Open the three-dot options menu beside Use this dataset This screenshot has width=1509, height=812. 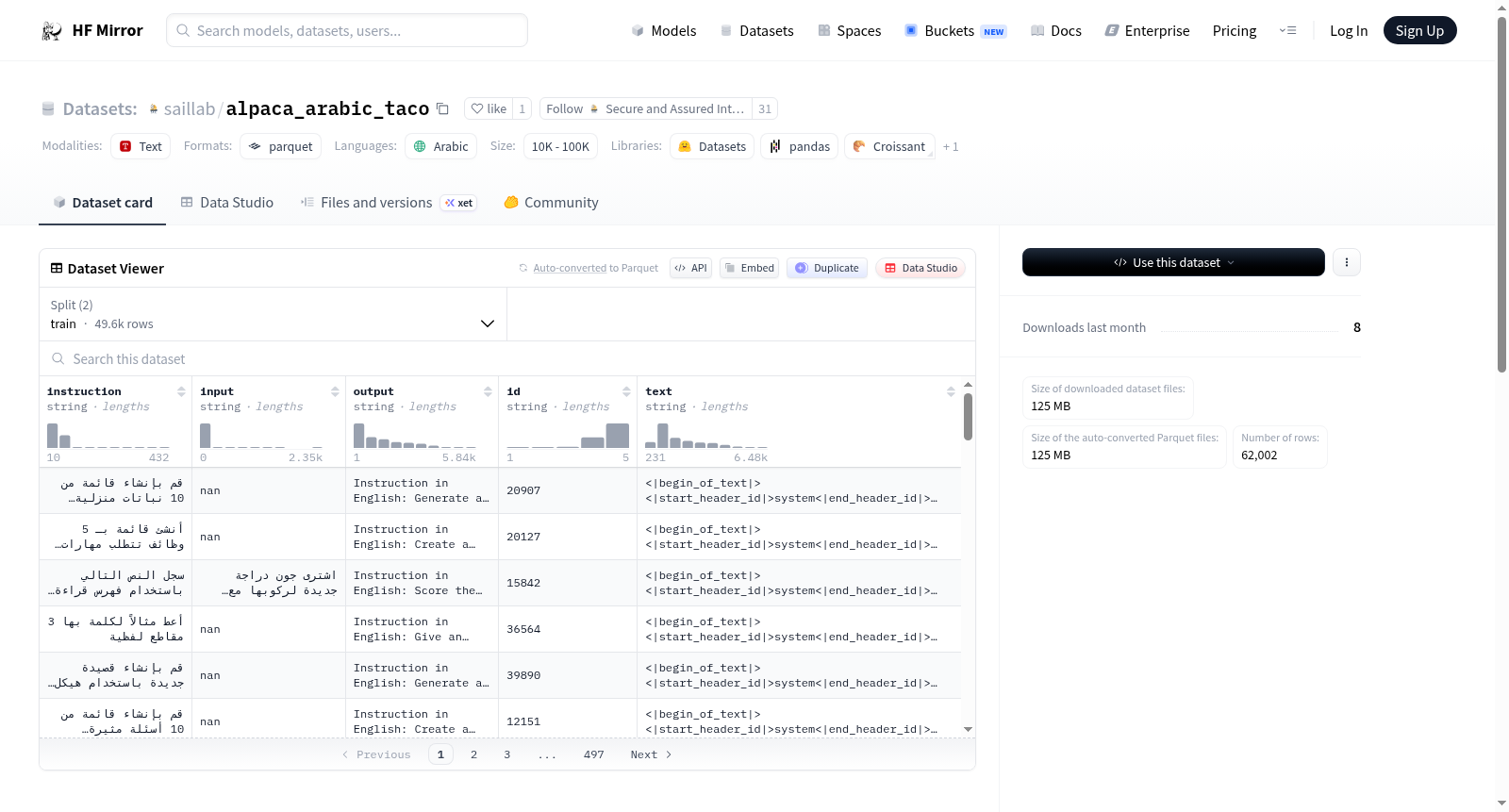click(1347, 262)
